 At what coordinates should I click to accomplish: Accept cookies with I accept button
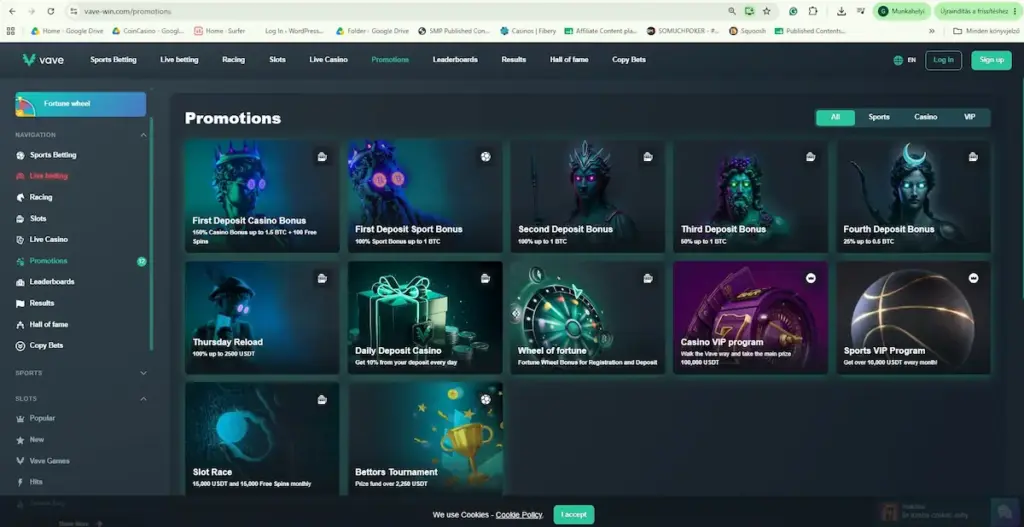tap(574, 515)
